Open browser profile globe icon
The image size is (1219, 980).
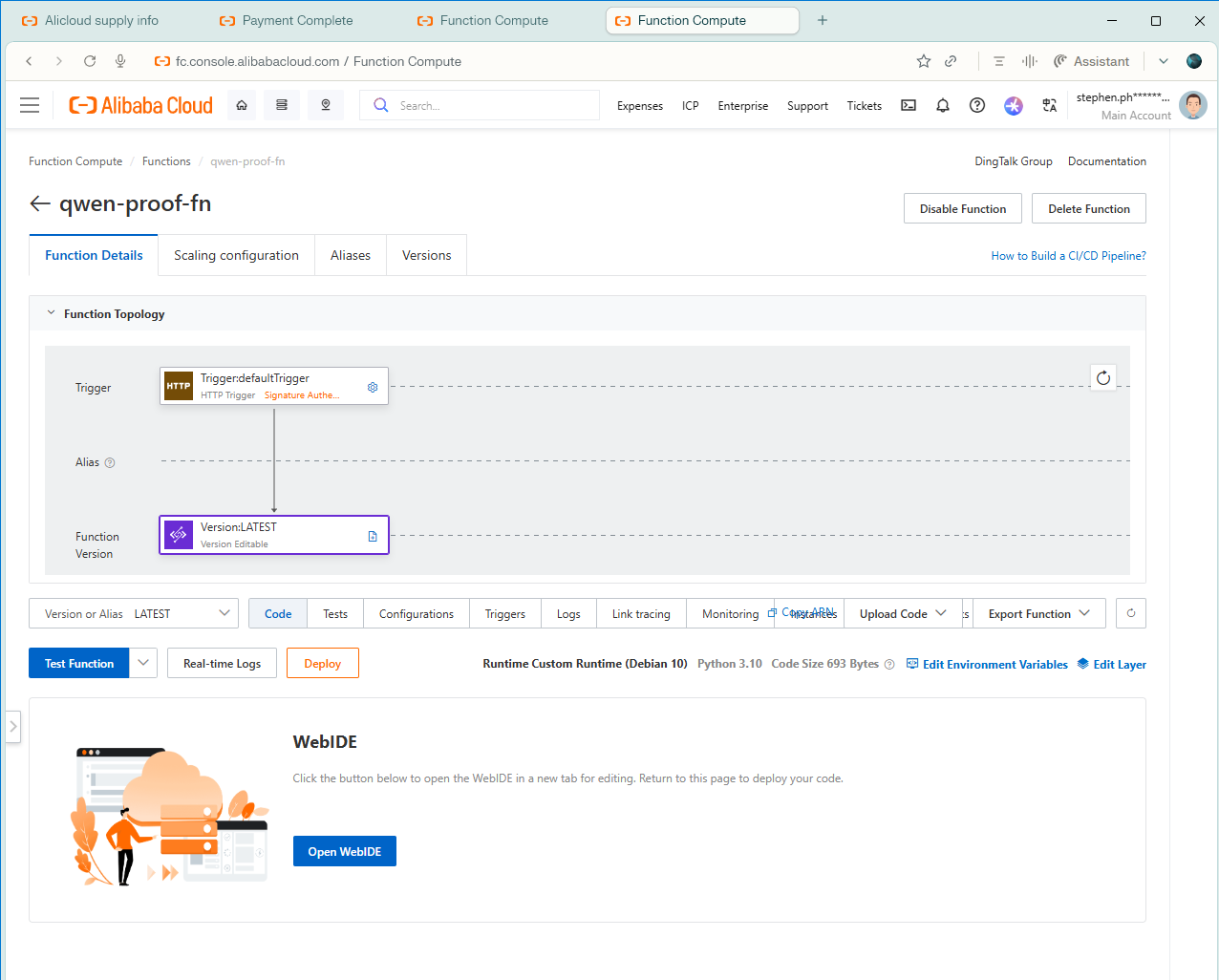pos(1194,61)
